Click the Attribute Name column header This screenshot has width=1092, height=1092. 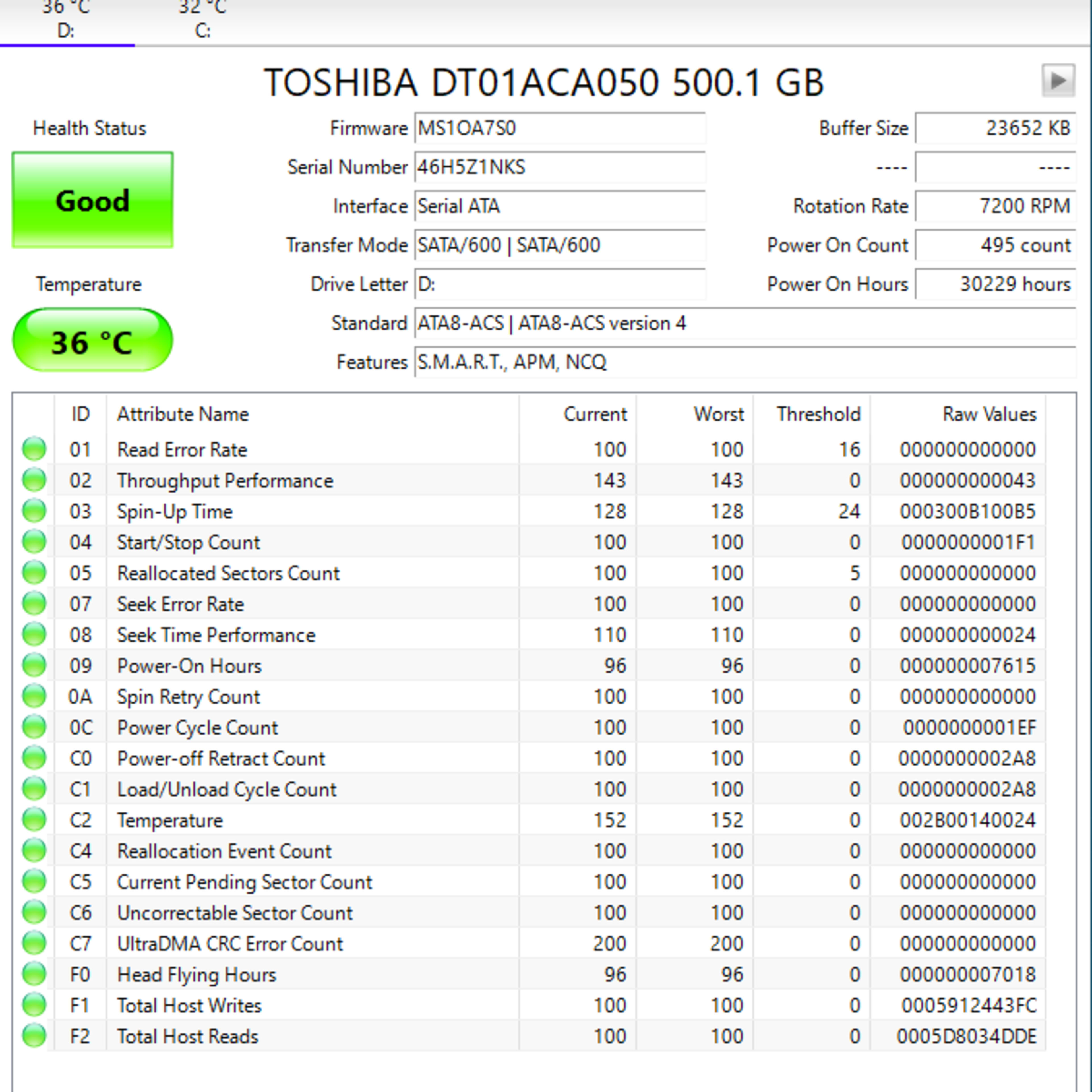pyautogui.click(x=313, y=414)
